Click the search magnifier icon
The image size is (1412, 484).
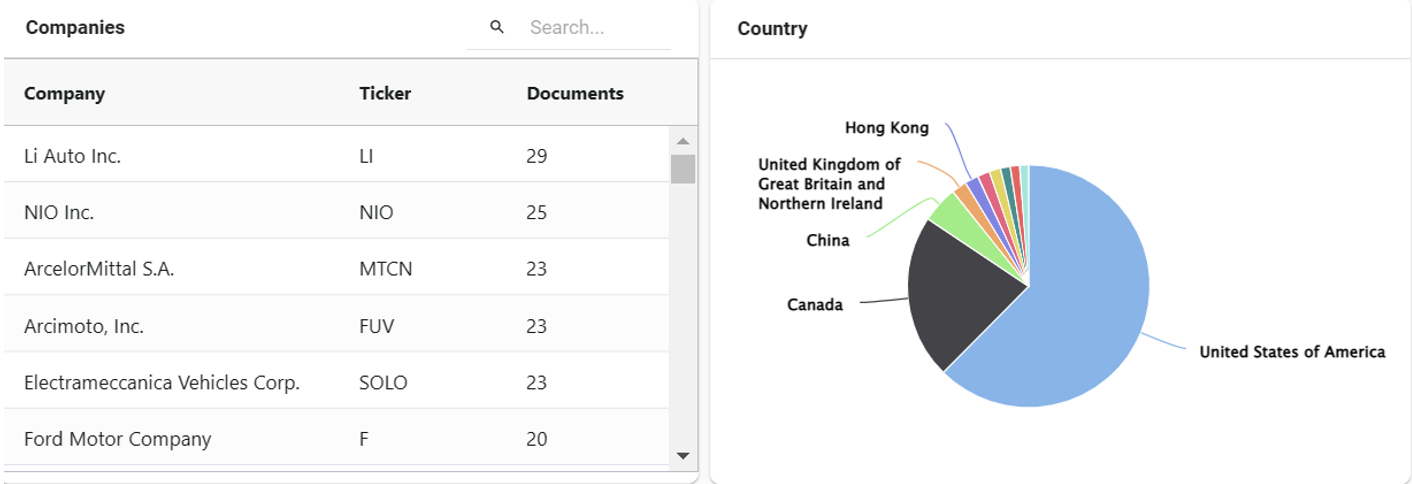coord(497,27)
